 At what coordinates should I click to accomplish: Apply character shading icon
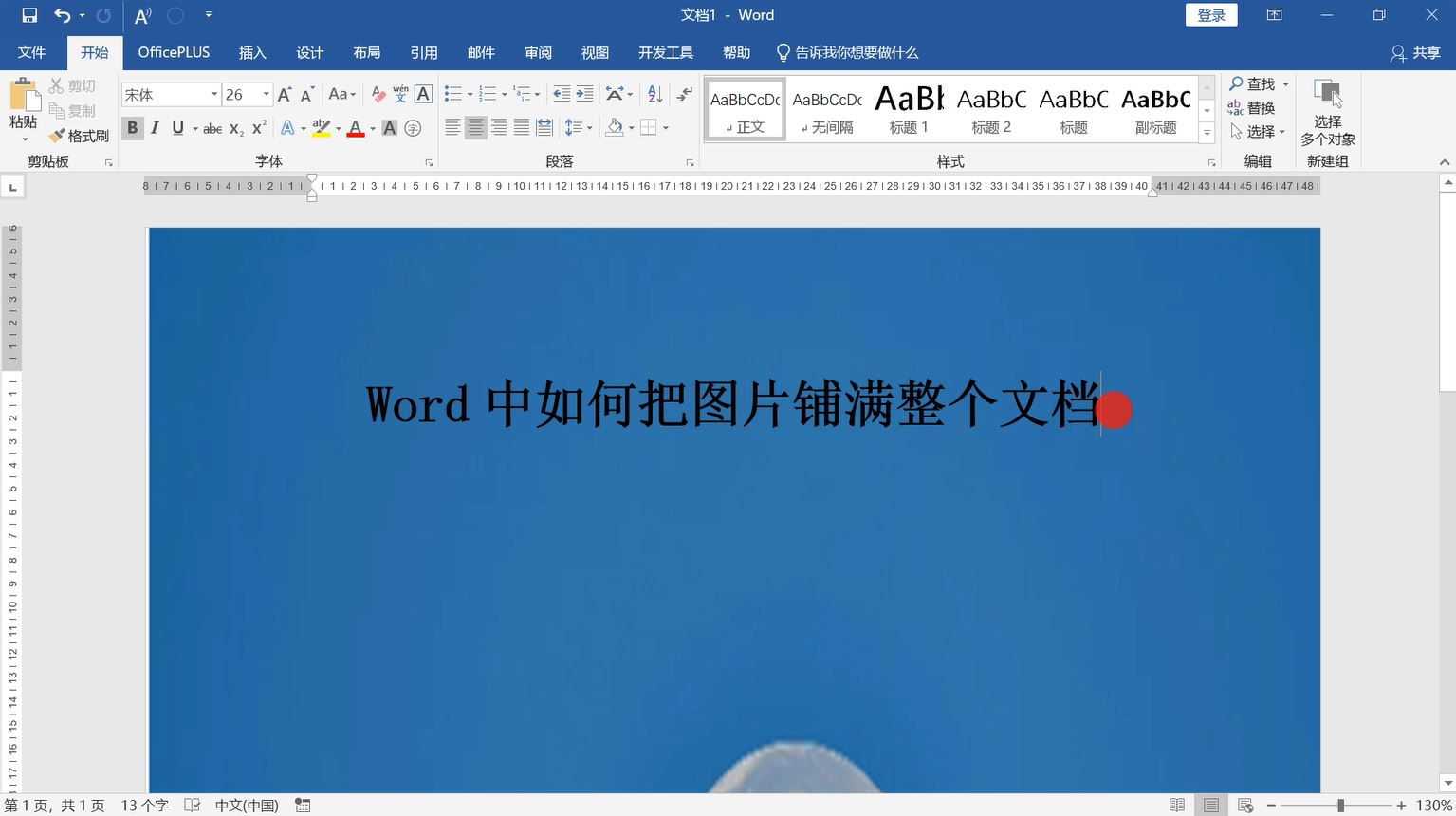(x=390, y=128)
